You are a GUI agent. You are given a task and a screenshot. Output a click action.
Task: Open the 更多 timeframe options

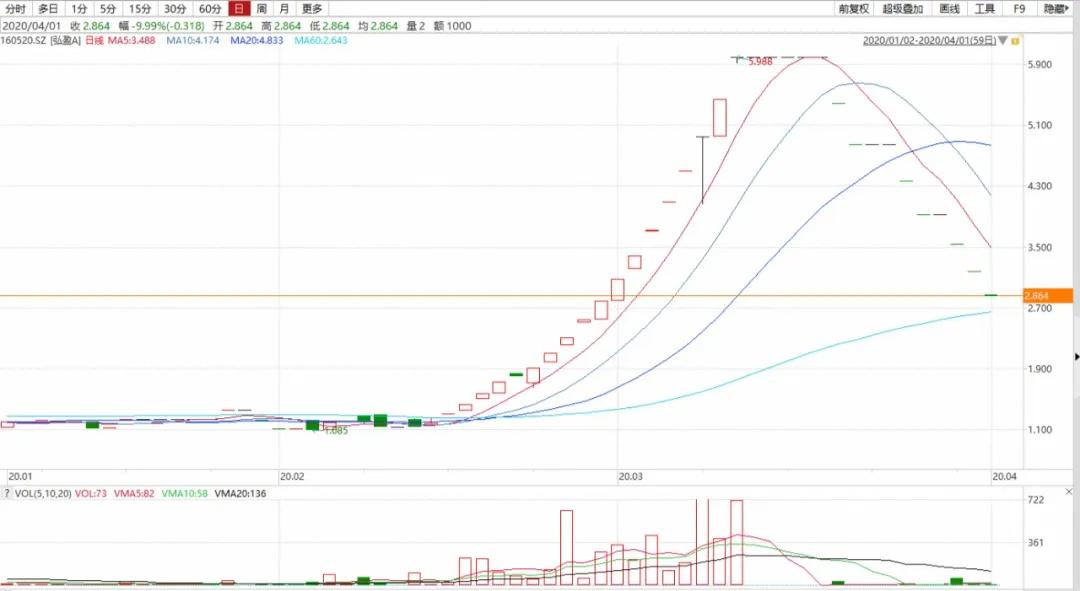[312, 9]
